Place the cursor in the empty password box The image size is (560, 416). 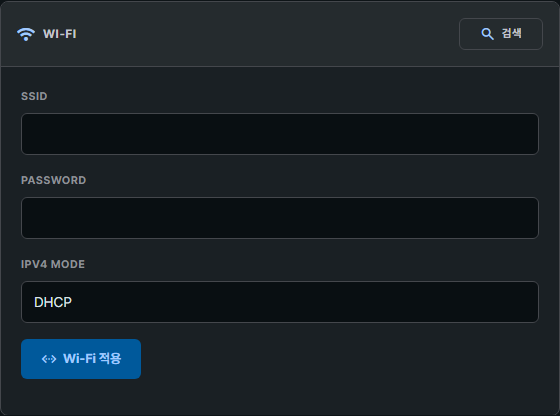[280, 218]
